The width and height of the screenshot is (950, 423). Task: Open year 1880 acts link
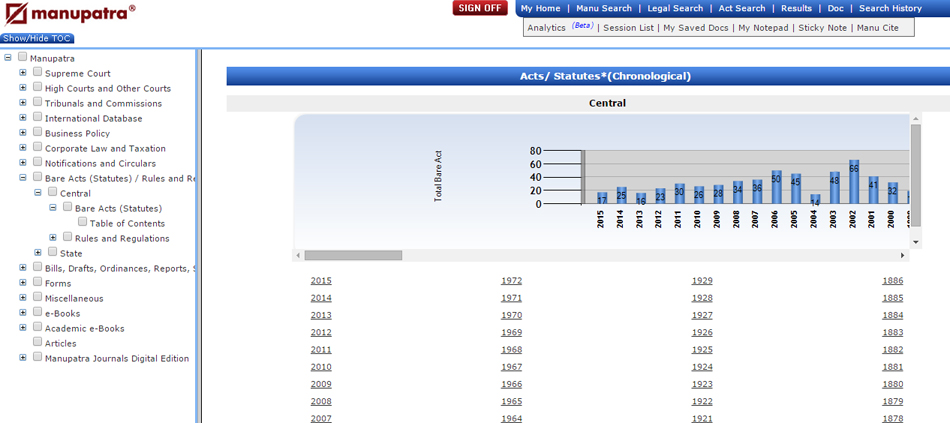pos(892,384)
